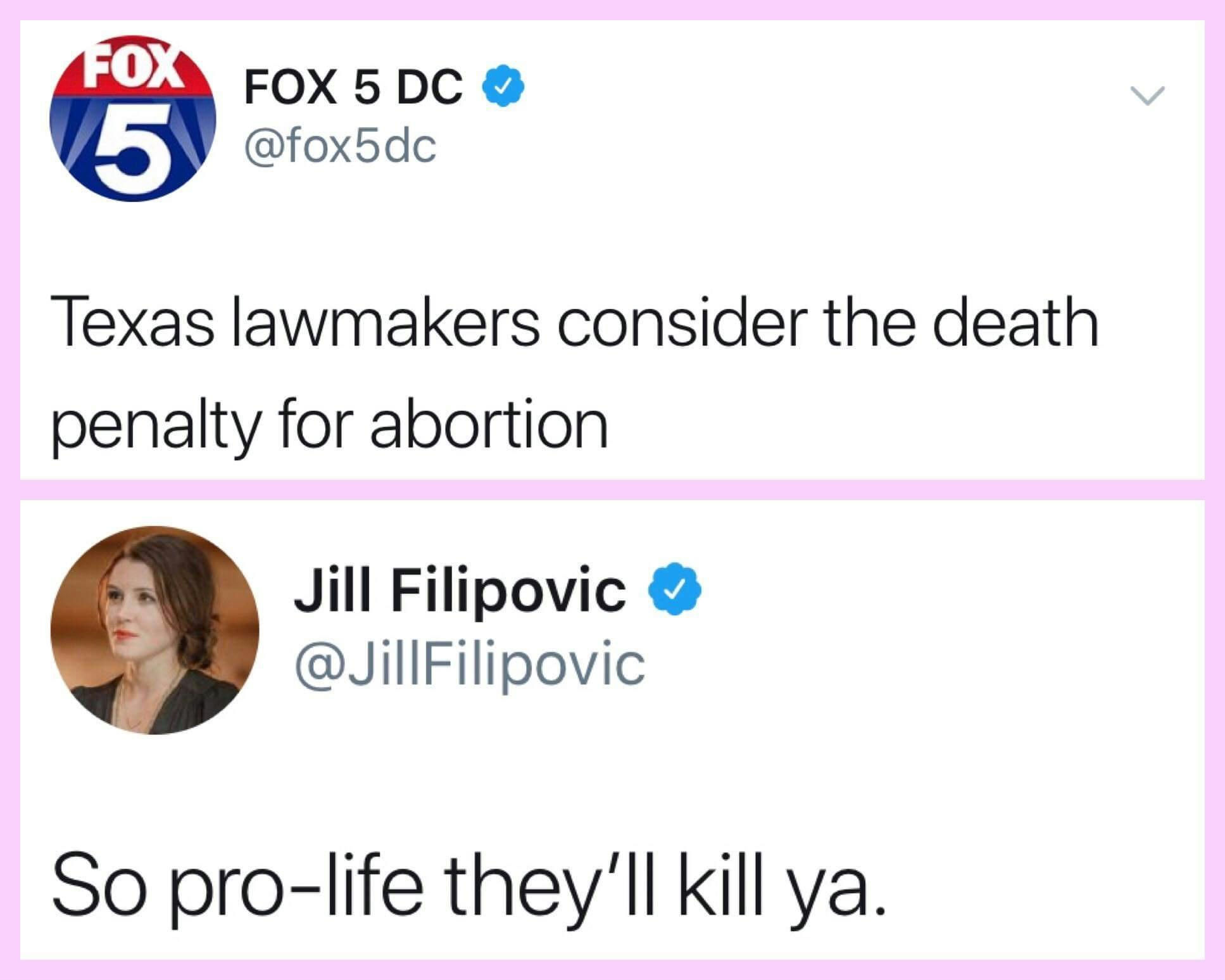Visit the @JillFilipovic handle
Image resolution: width=1225 pixels, height=980 pixels.
tap(468, 665)
